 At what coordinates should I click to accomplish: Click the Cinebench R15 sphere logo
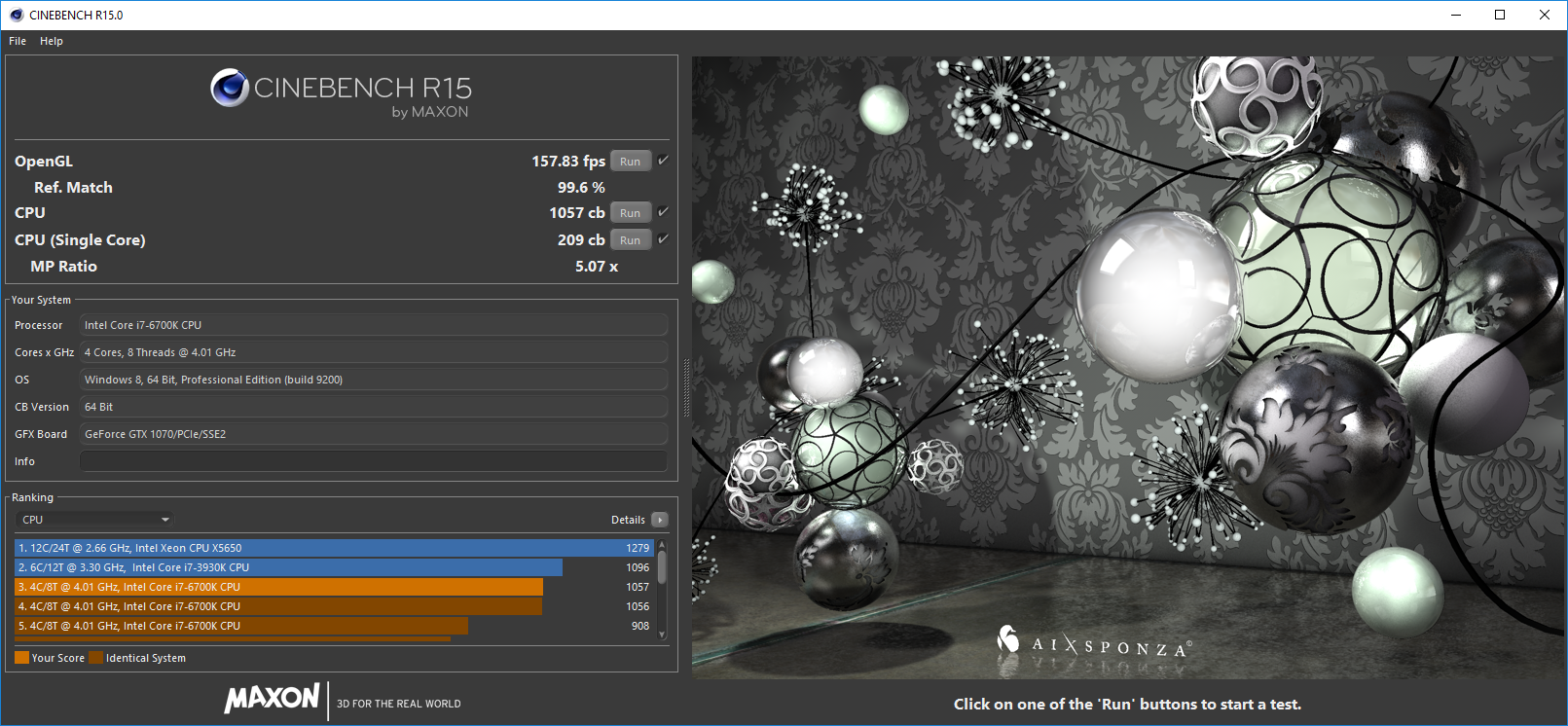pos(230,89)
